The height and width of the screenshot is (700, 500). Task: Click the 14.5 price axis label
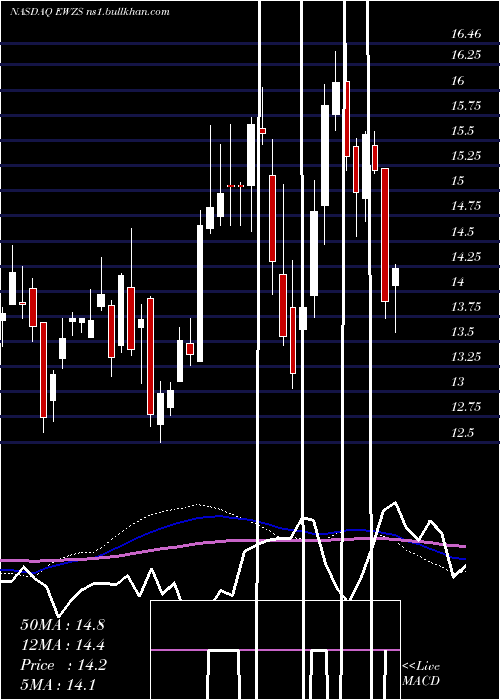click(x=464, y=232)
